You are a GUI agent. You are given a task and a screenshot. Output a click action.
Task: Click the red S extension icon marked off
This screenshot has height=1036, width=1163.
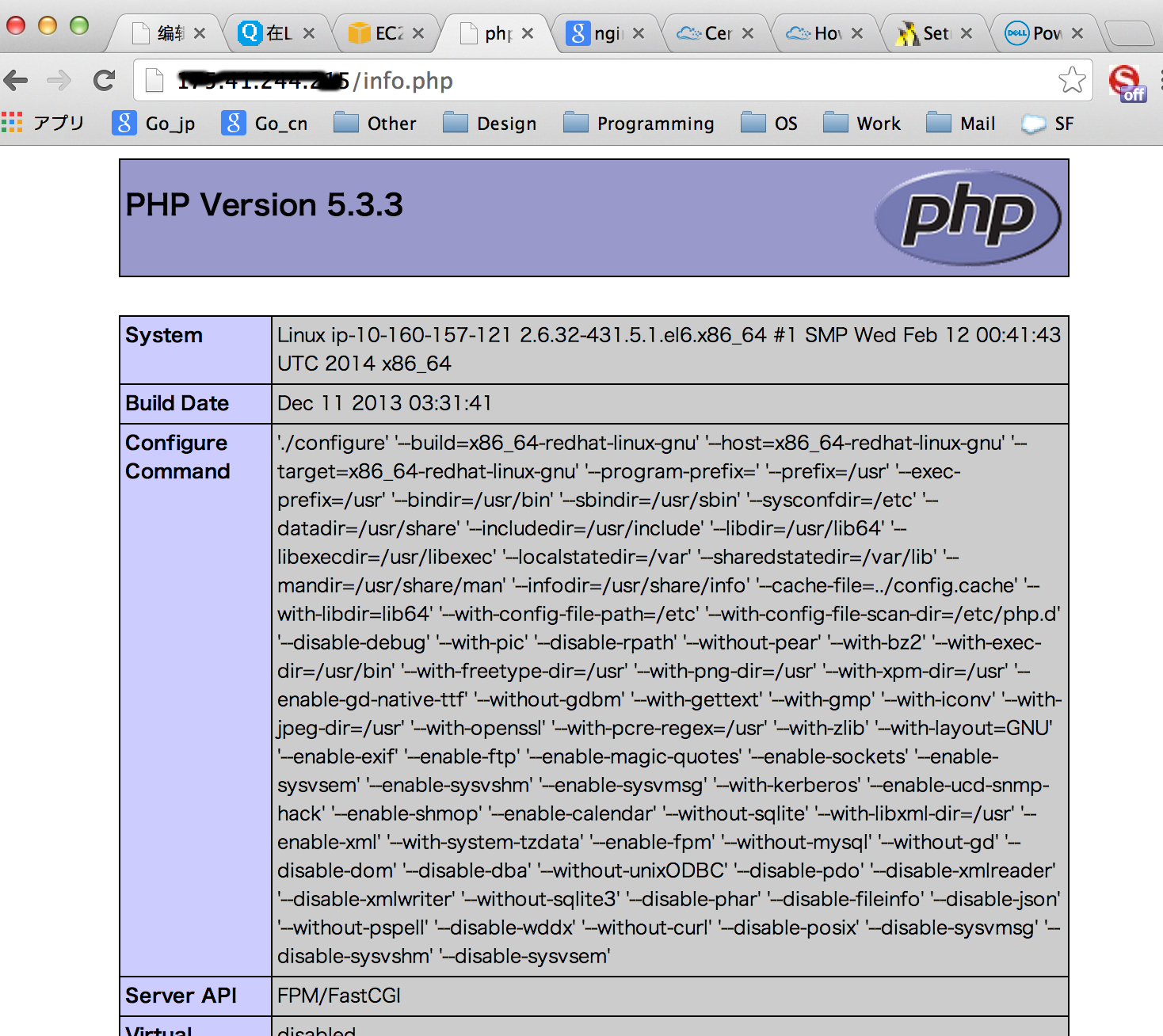point(1127,83)
